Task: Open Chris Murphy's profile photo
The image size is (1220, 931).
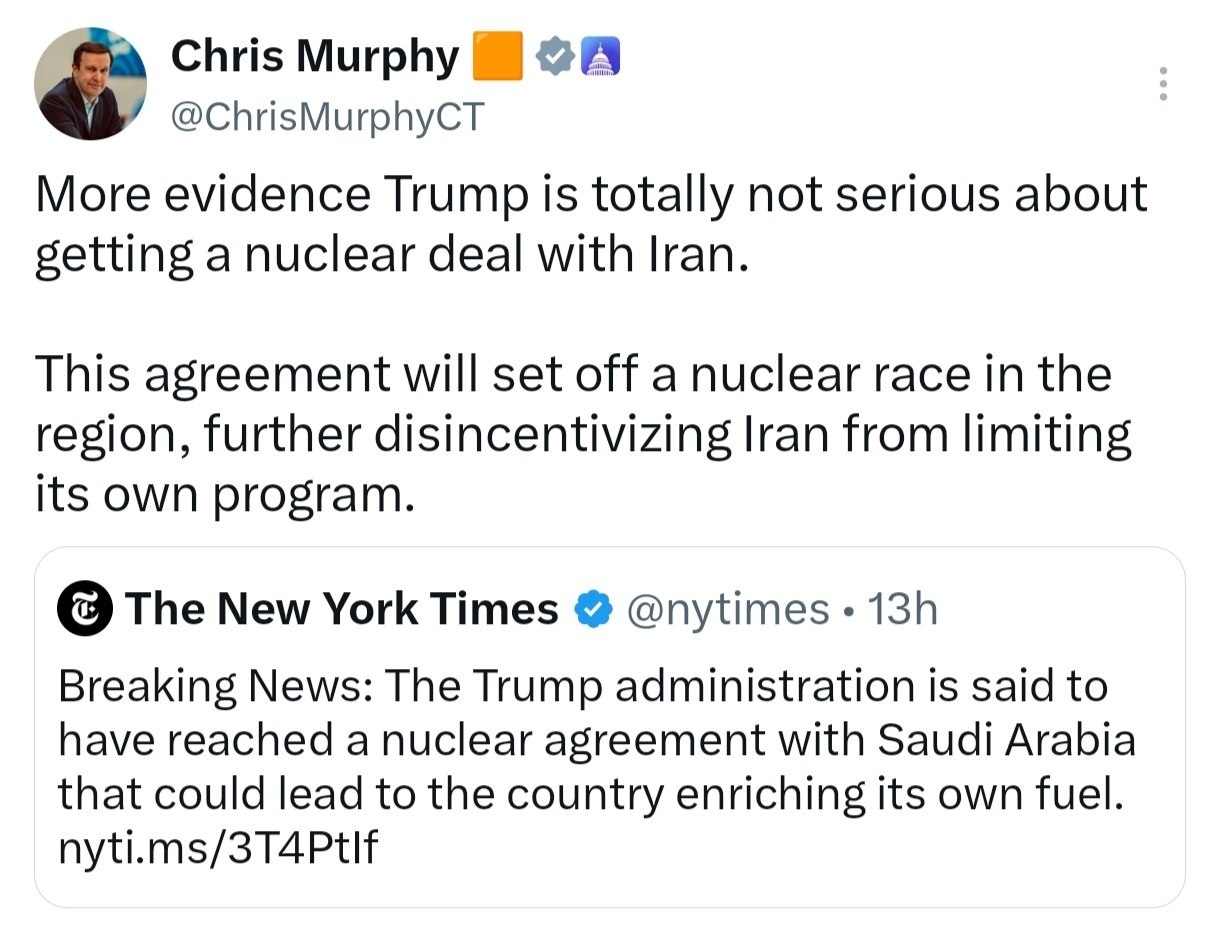Action: 90,83
